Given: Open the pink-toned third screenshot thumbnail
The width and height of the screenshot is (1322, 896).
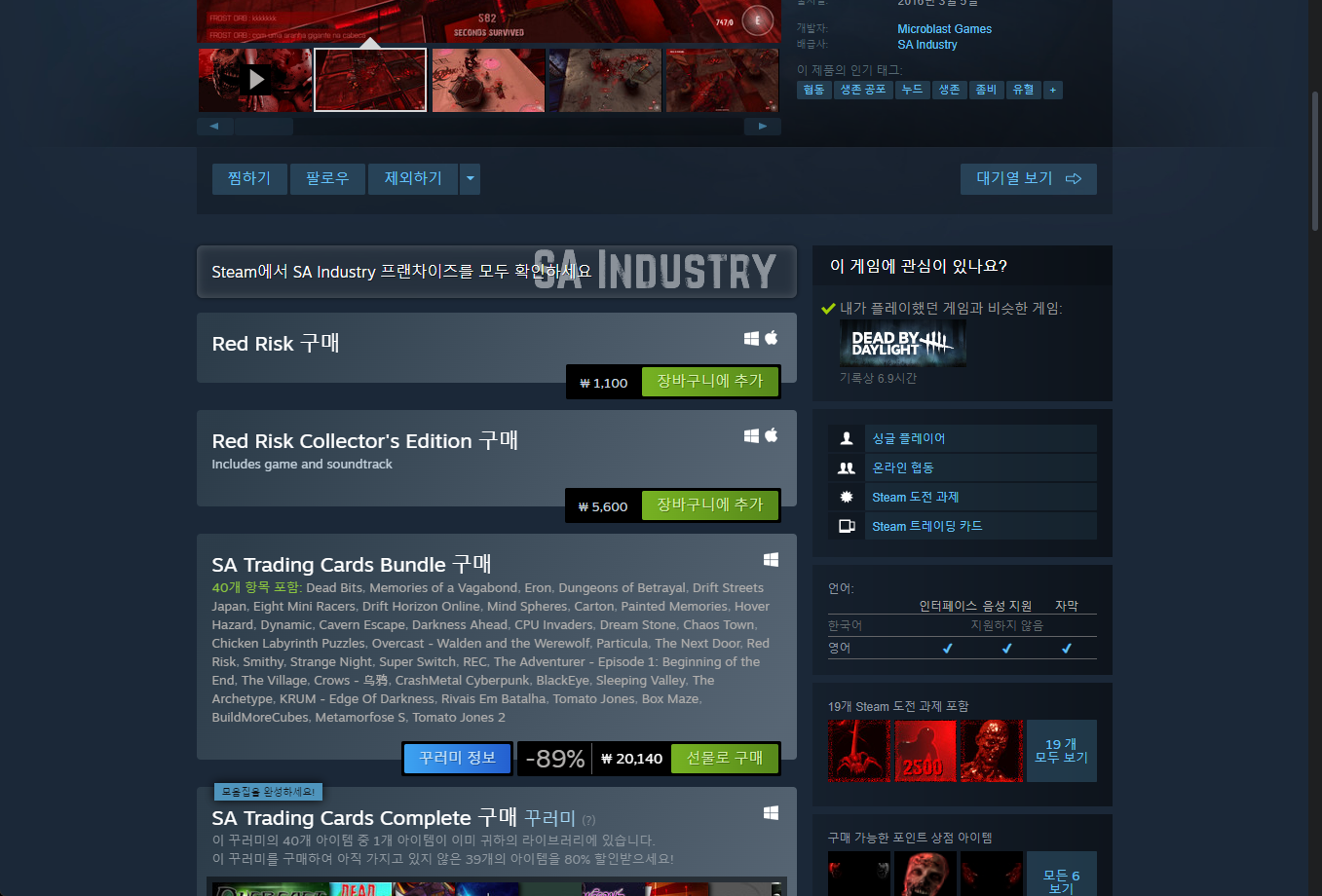Looking at the screenshot, I should click(488, 80).
